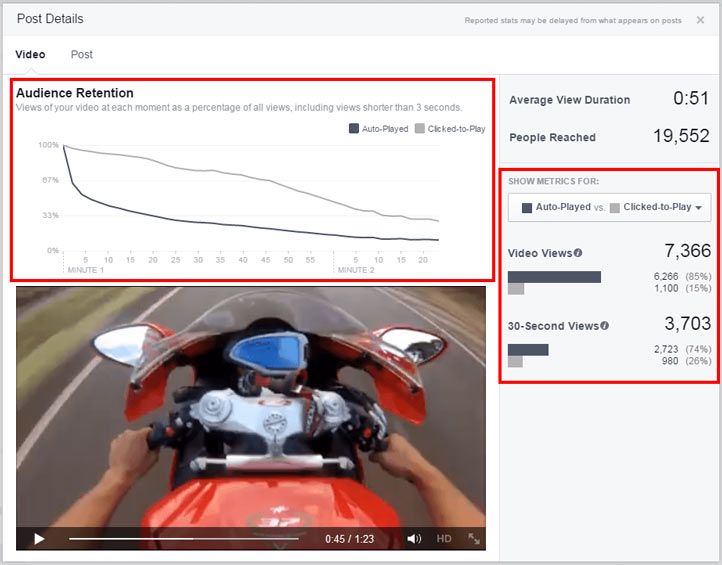The width and height of the screenshot is (722, 565).
Task: Click the dark Auto-Played bar under 30-Second Views
Action: 528,349
